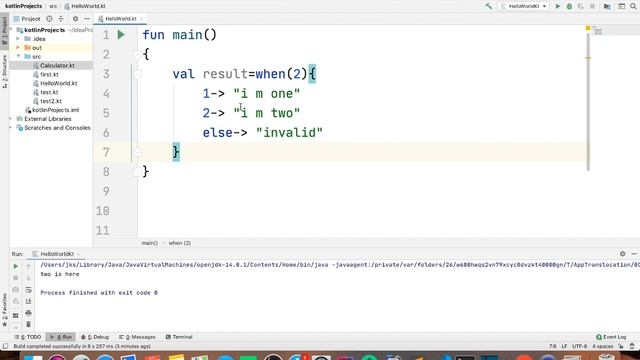Image resolution: width=640 pixels, height=360 pixels.
Task: Expand Scratches and Consoles node
Action: tap(11, 128)
